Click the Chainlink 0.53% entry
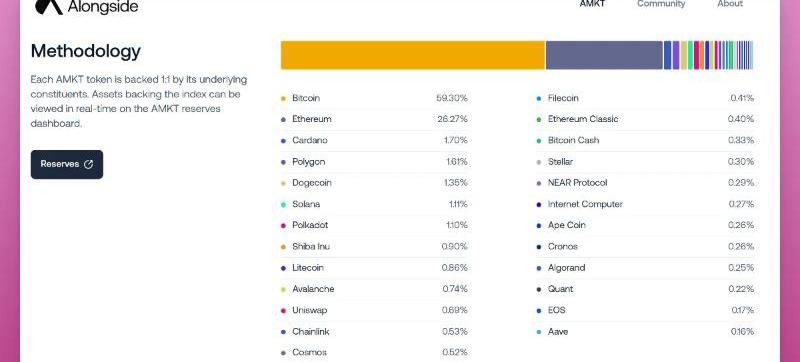The height and width of the screenshot is (362, 800). point(374,331)
